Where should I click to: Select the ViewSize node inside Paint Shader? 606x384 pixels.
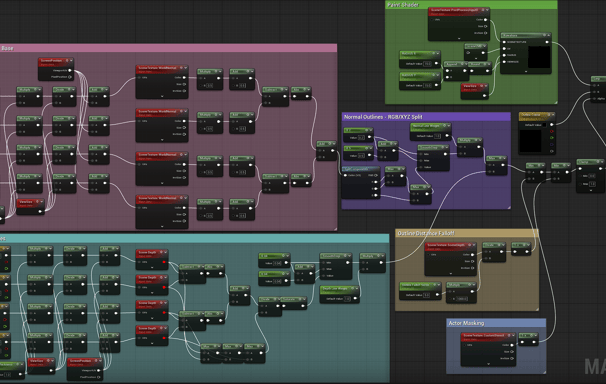[x=475, y=90]
